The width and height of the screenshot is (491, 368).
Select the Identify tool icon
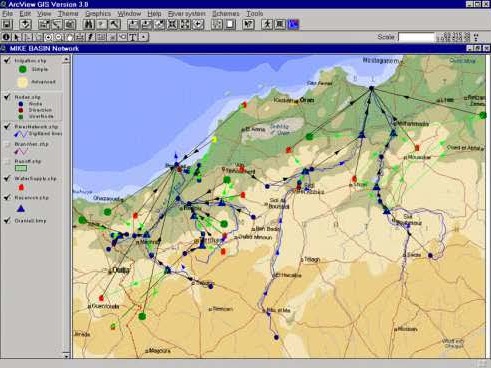(x=6, y=37)
